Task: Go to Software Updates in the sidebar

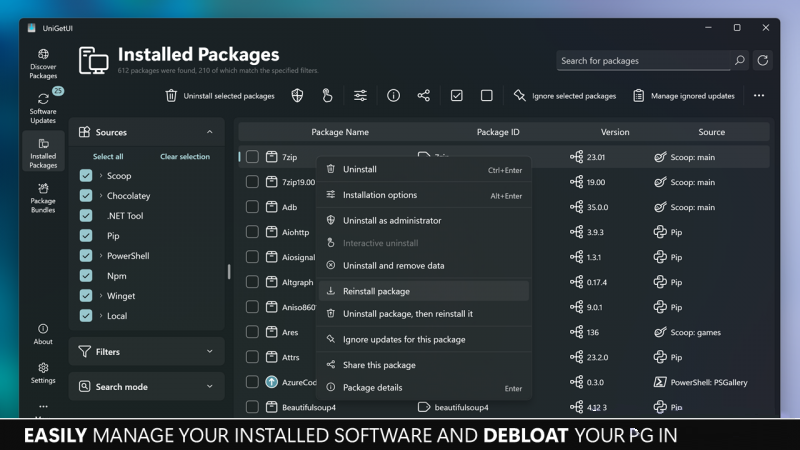Action: 43,108
